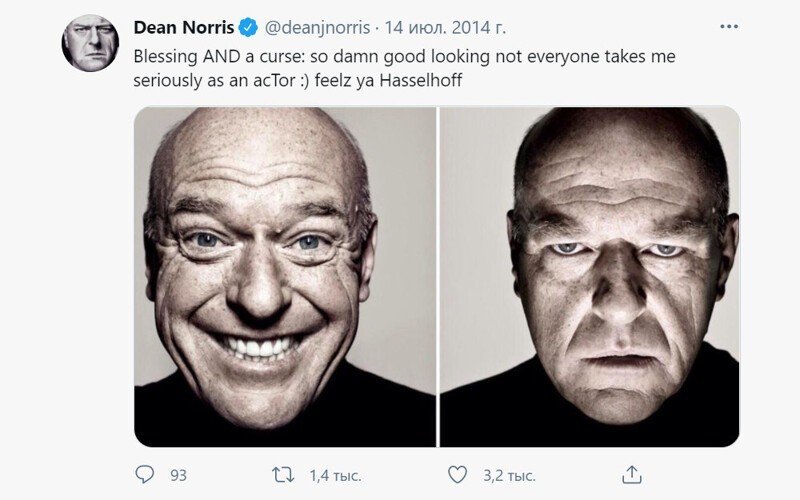This screenshot has height=500, width=800.
Task: Open the smiling portrait photo
Action: (285, 276)
